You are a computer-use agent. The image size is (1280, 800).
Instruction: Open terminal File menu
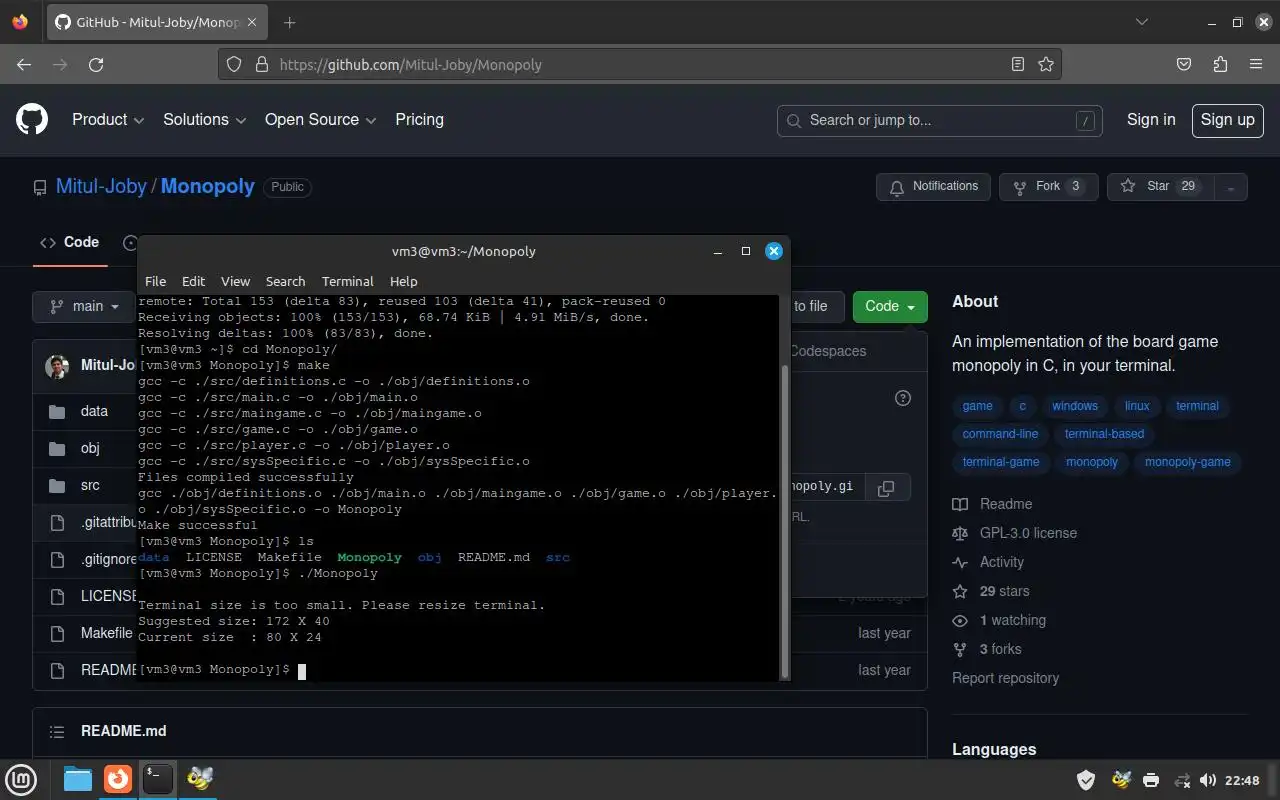point(155,281)
